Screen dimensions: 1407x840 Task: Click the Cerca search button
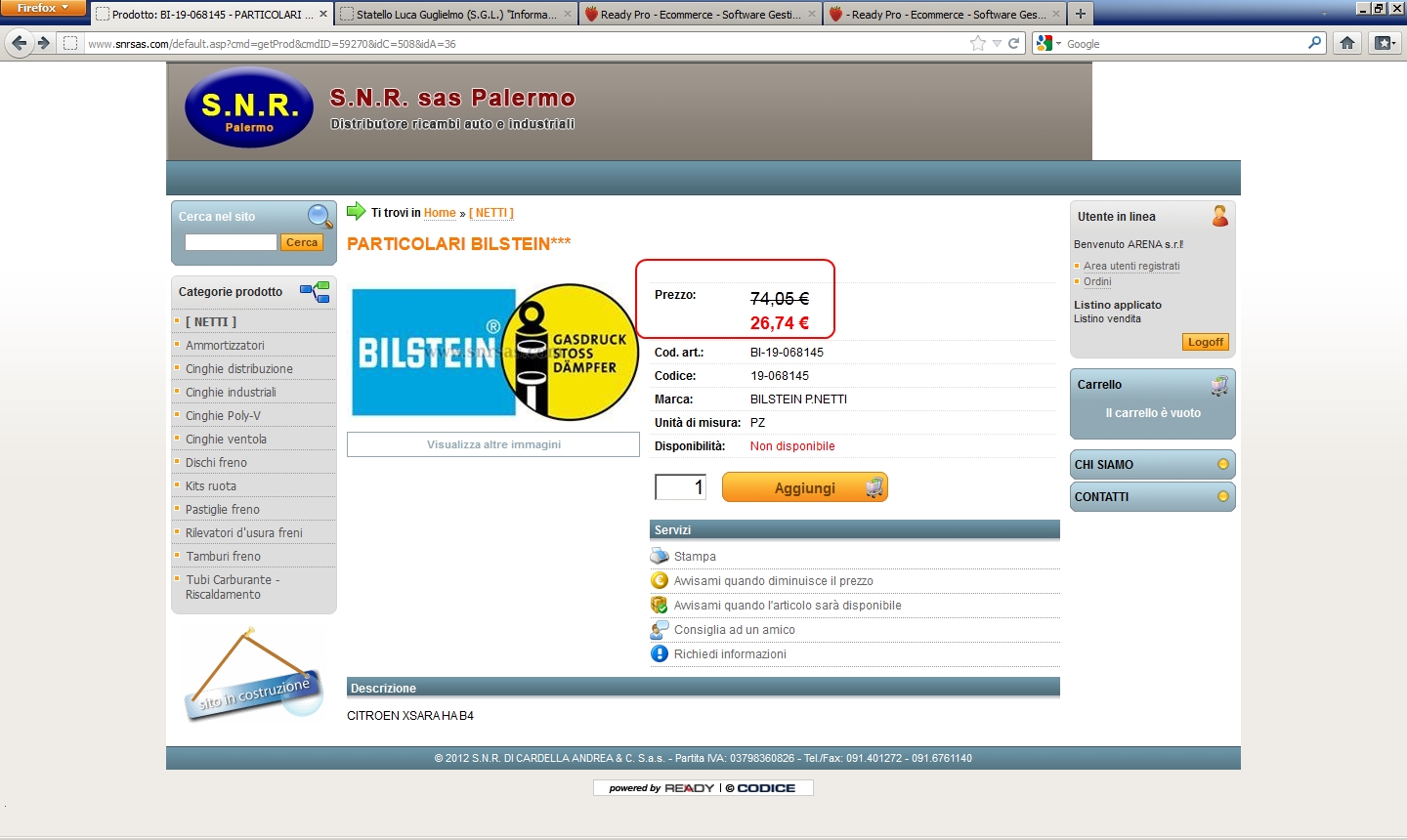coord(302,242)
